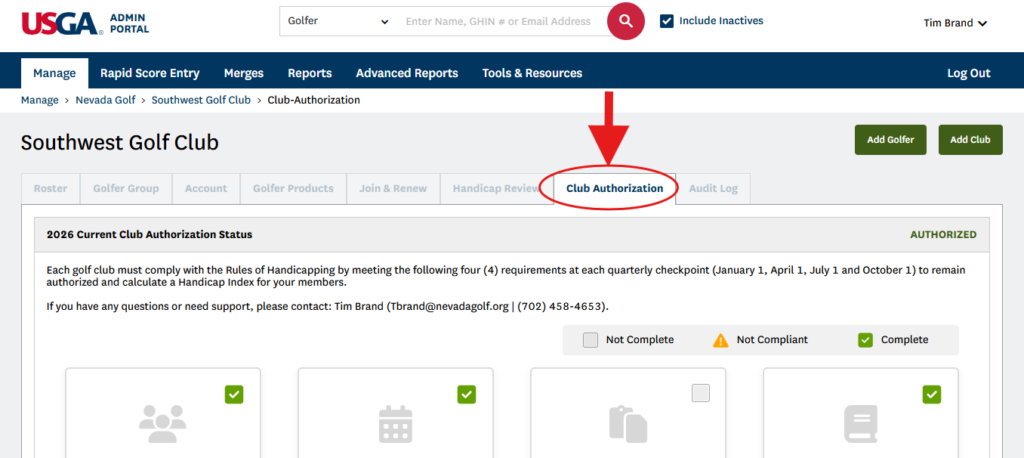
Task: Click the USGA Admin Portal logo
Action: 85,23
